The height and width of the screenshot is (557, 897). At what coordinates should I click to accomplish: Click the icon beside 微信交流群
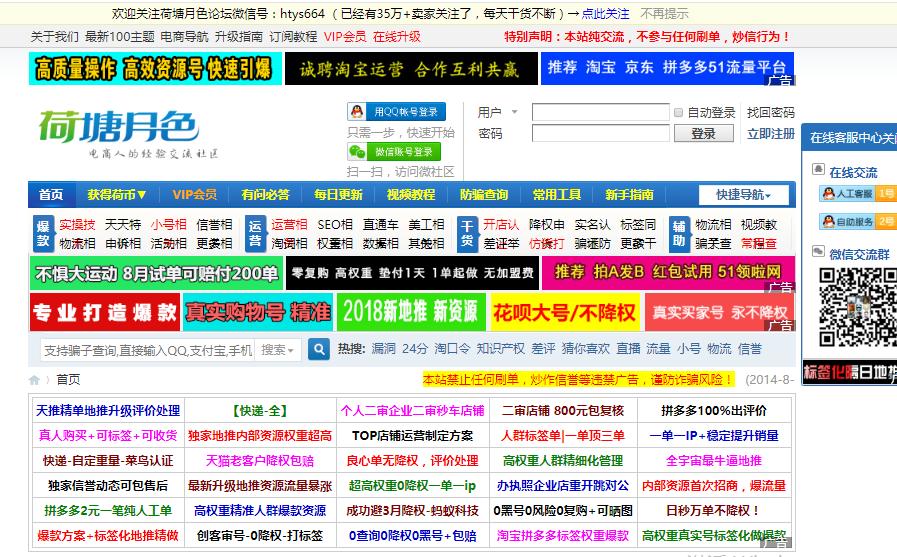click(x=819, y=251)
